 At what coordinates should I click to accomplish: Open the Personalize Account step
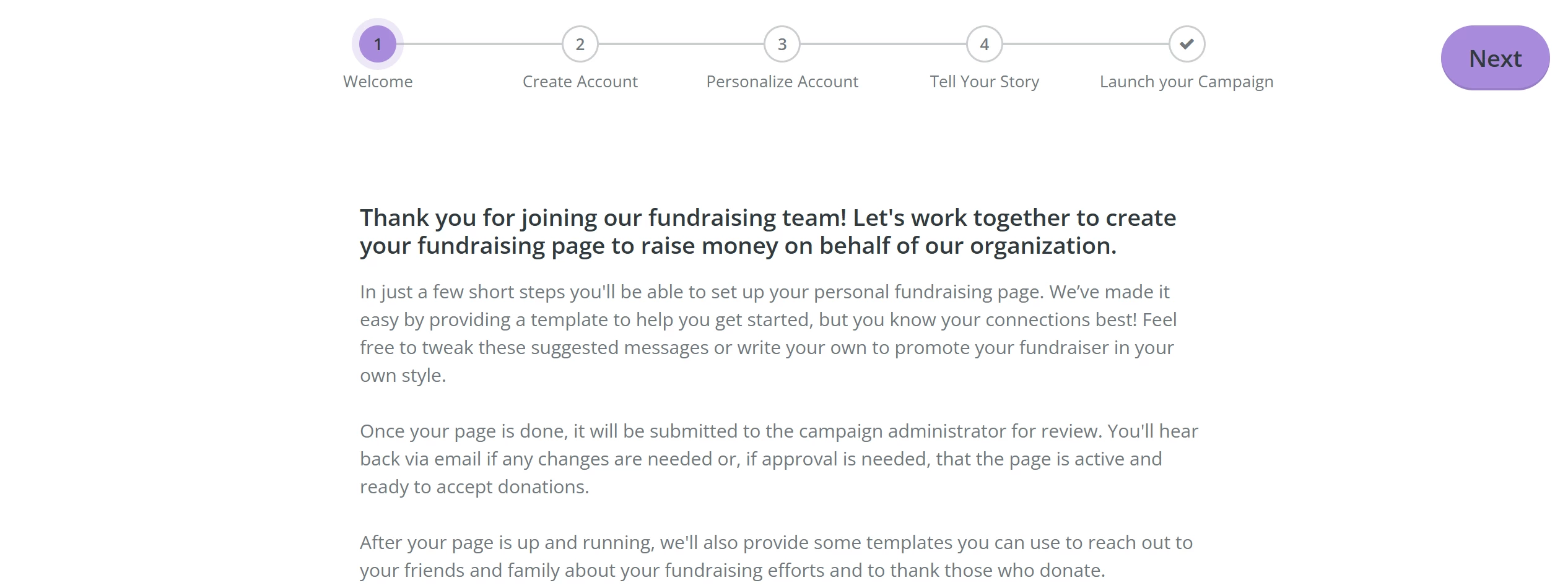pos(782,81)
